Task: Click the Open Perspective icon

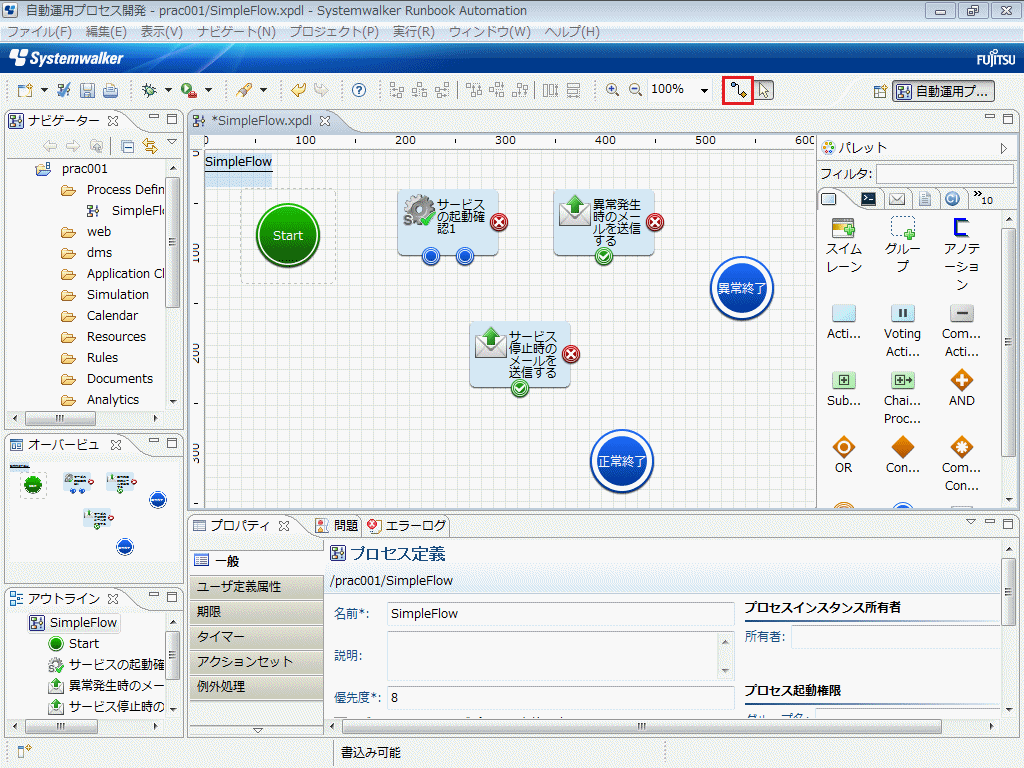Action: pos(880,91)
